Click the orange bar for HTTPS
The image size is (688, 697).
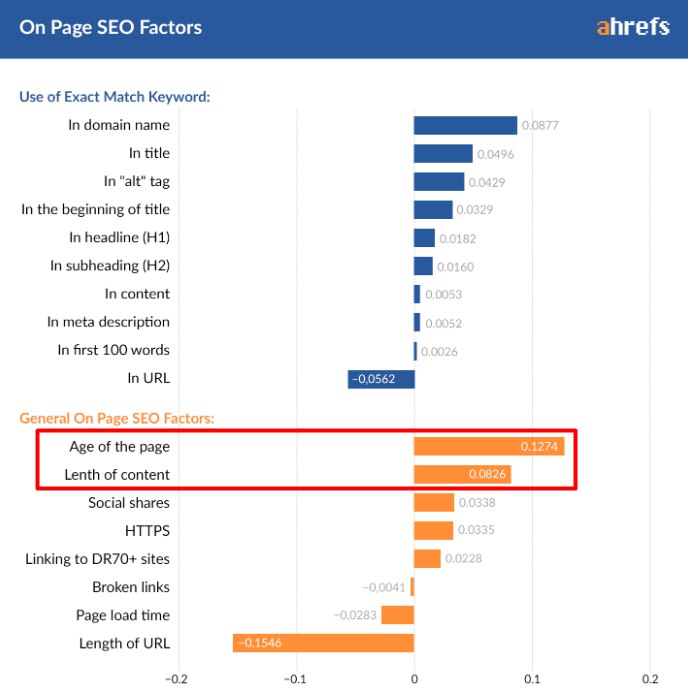[434, 531]
